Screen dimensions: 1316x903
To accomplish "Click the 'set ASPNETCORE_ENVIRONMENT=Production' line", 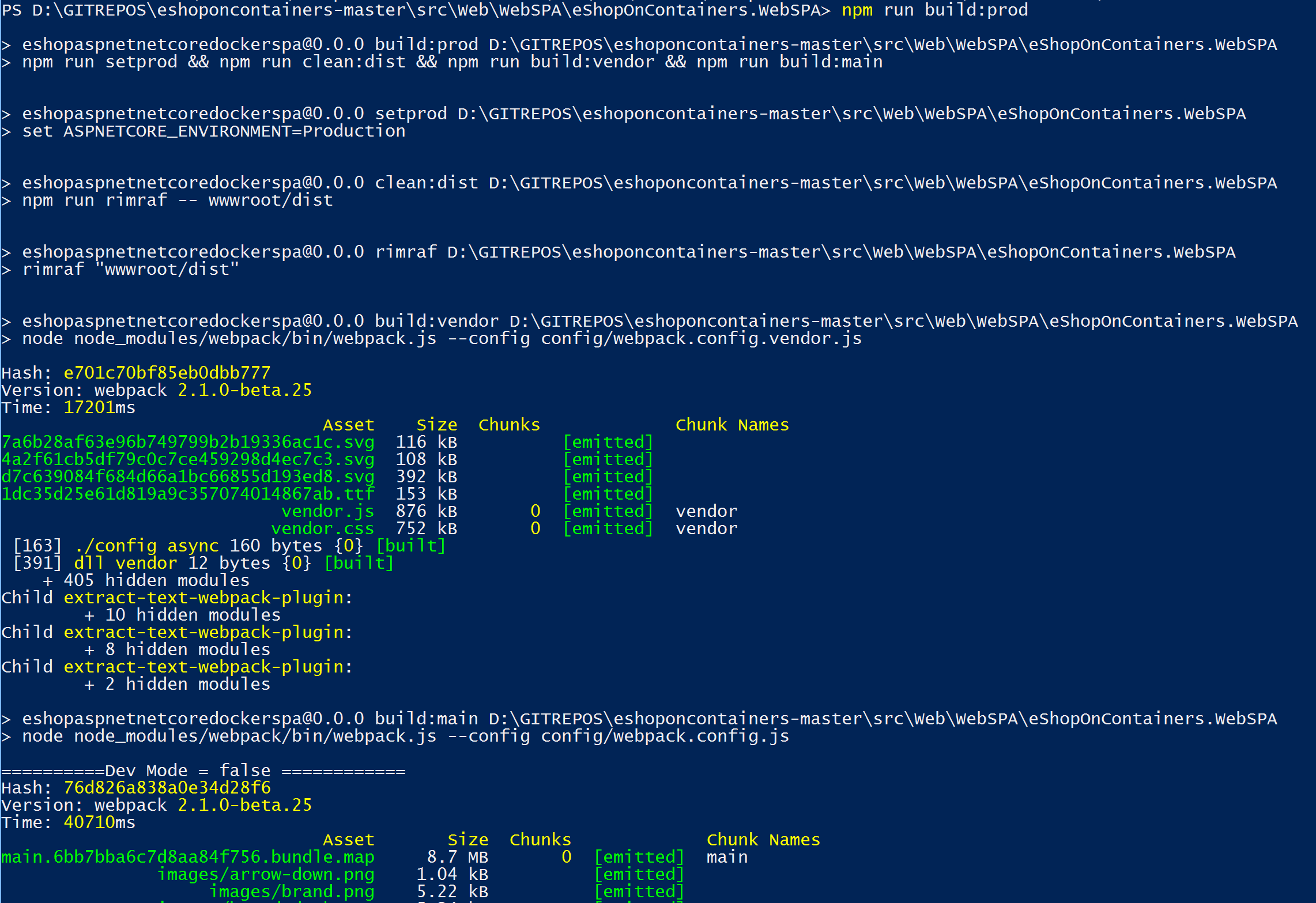I will [213, 131].
